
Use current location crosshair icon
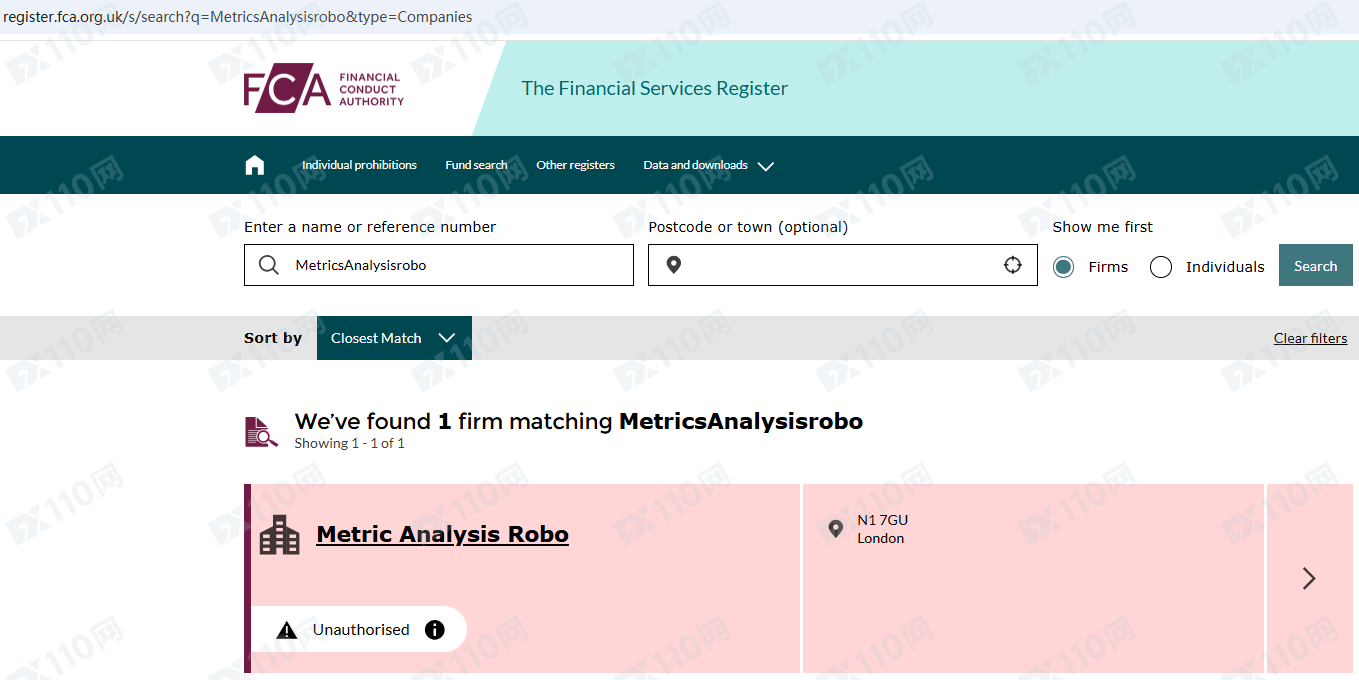click(x=1013, y=265)
